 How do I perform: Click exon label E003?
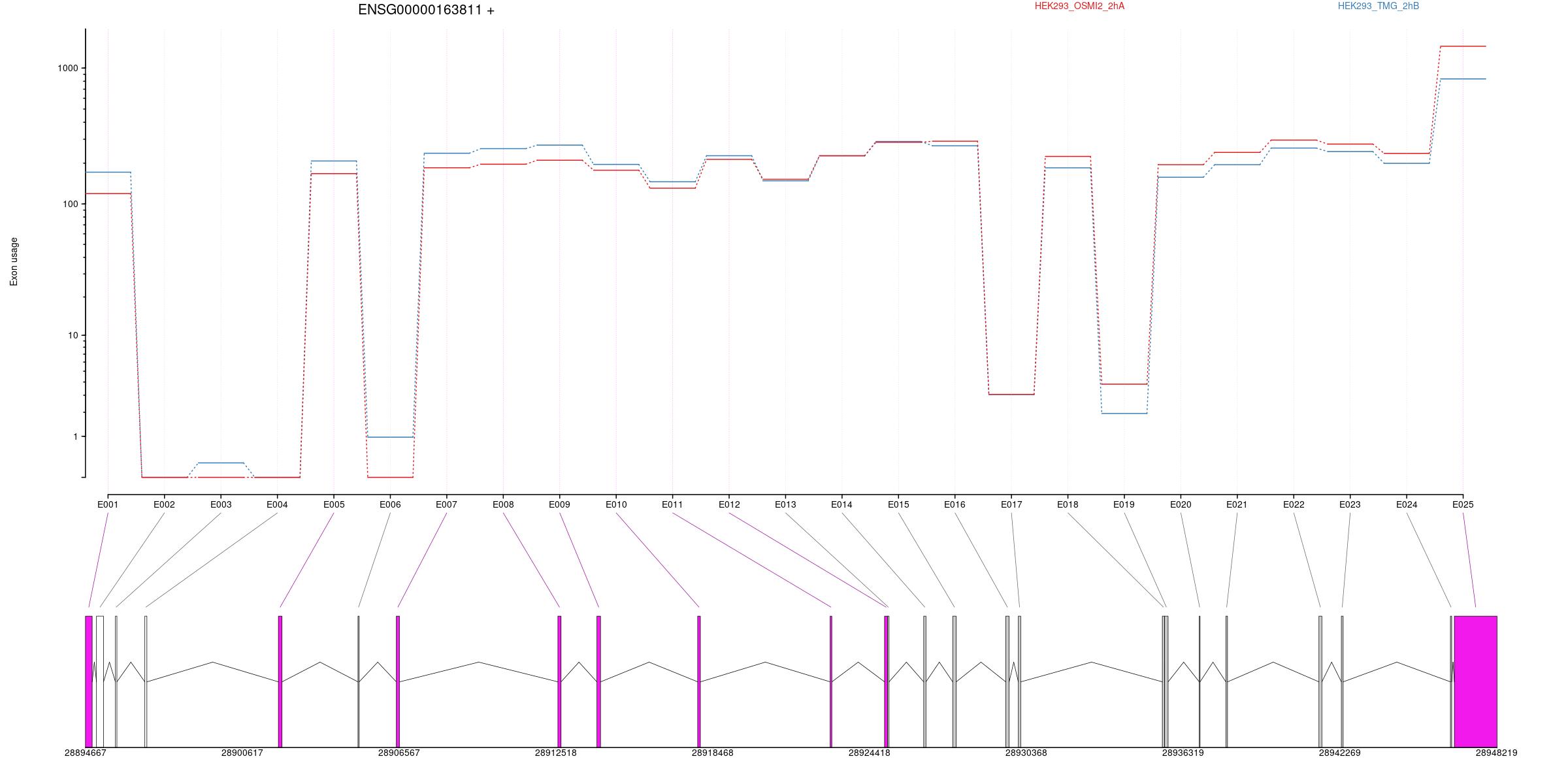click(x=221, y=505)
